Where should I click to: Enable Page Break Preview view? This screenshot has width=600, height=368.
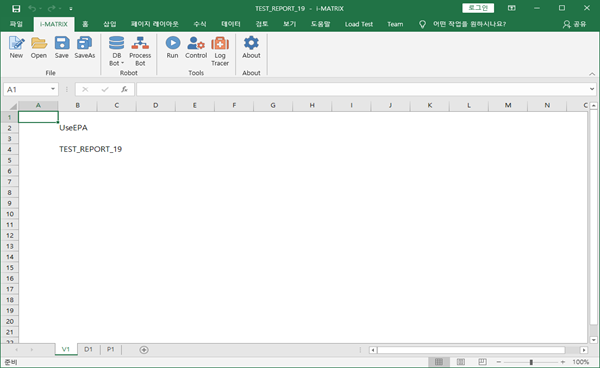483,362
